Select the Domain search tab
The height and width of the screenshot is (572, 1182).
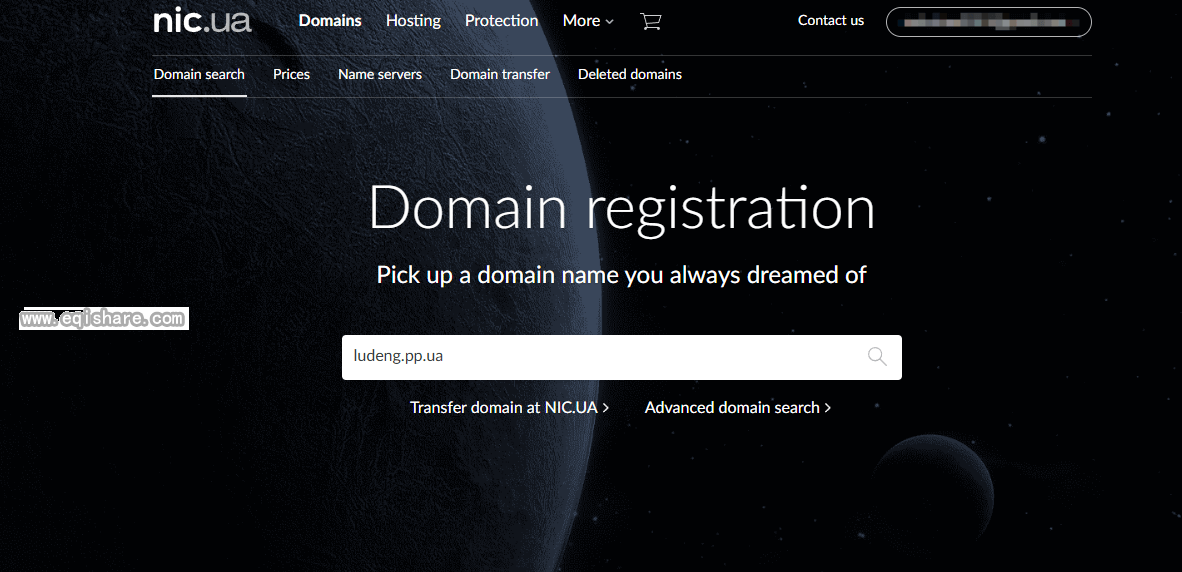tap(199, 75)
